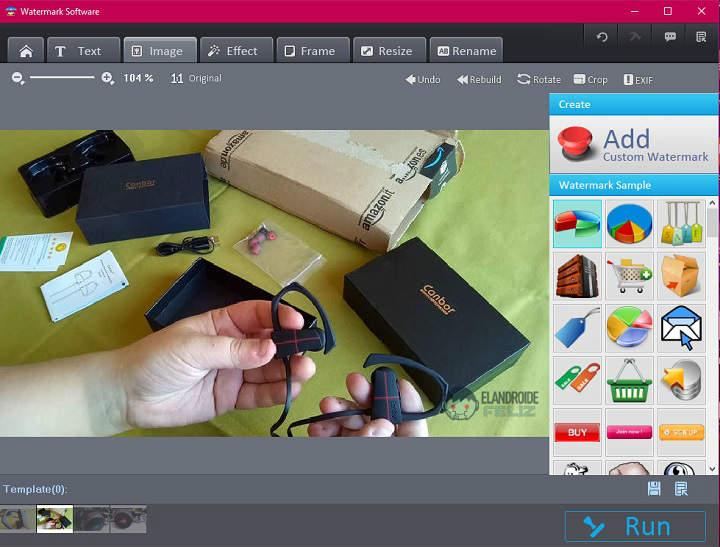The height and width of the screenshot is (547, 720).
Task: Click Add Custom Watermark button
Action: (x=633, y=145)
